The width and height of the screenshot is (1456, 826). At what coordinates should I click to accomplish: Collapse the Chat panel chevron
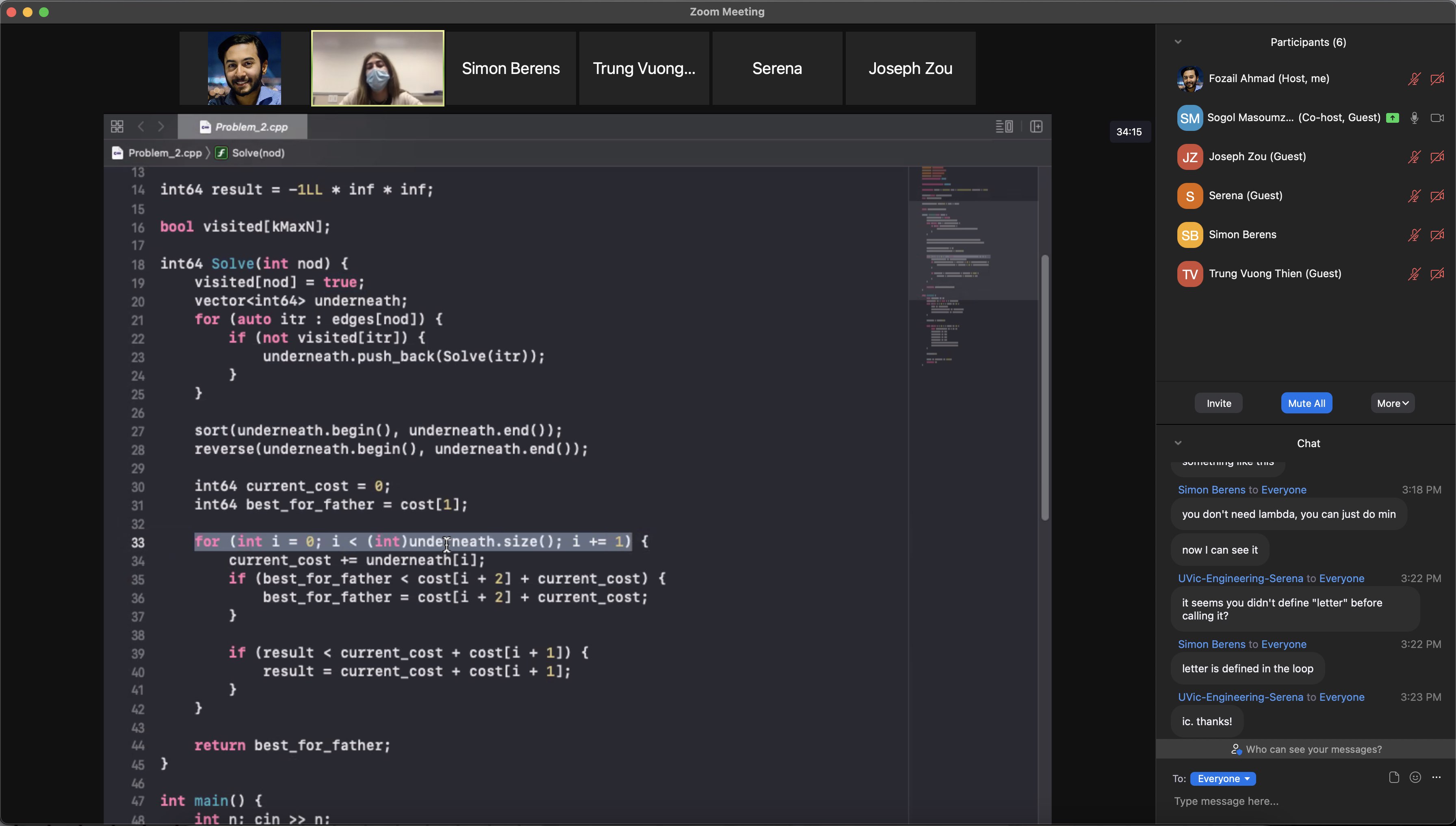(x=1178, y=443)
